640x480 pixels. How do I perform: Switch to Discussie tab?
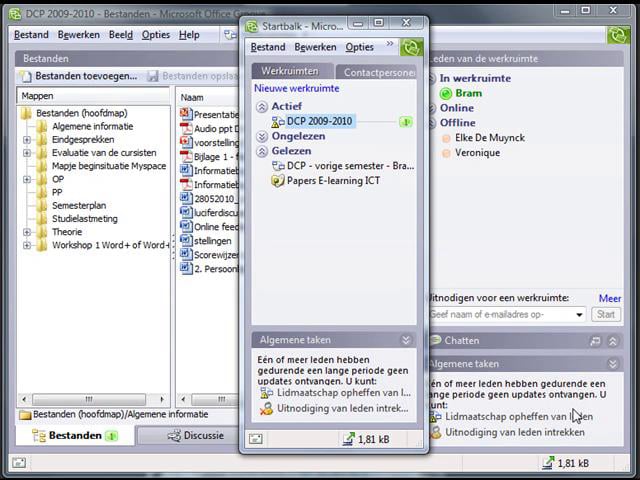click(x=195, y=436)
